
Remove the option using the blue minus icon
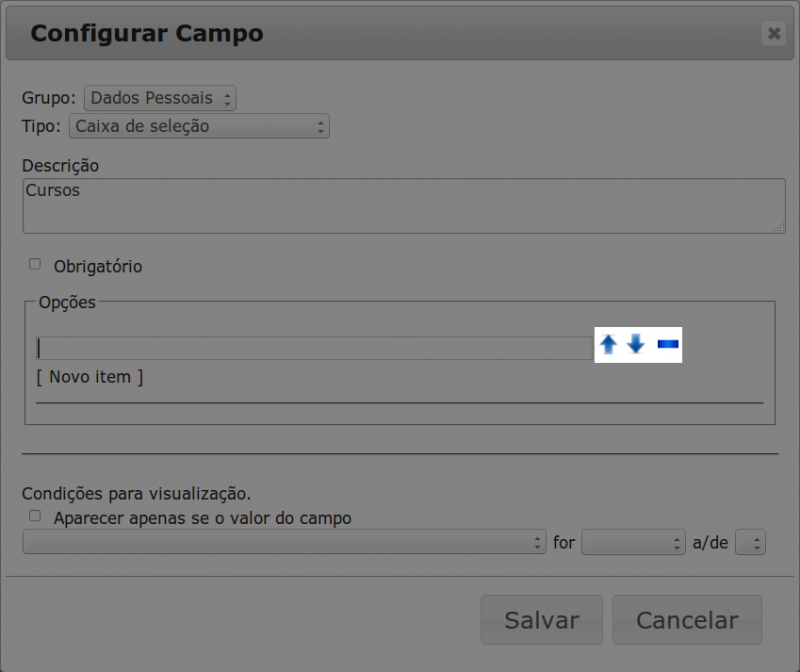click(x=667, y=345)
